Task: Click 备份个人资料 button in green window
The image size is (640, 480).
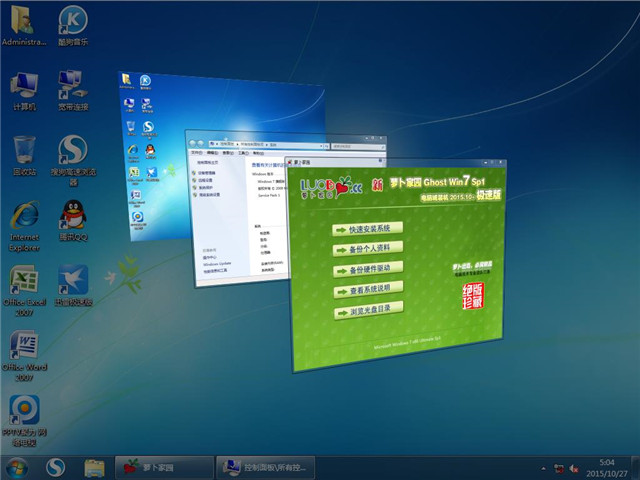Action: pyautogui.click(x=368, y=249)
